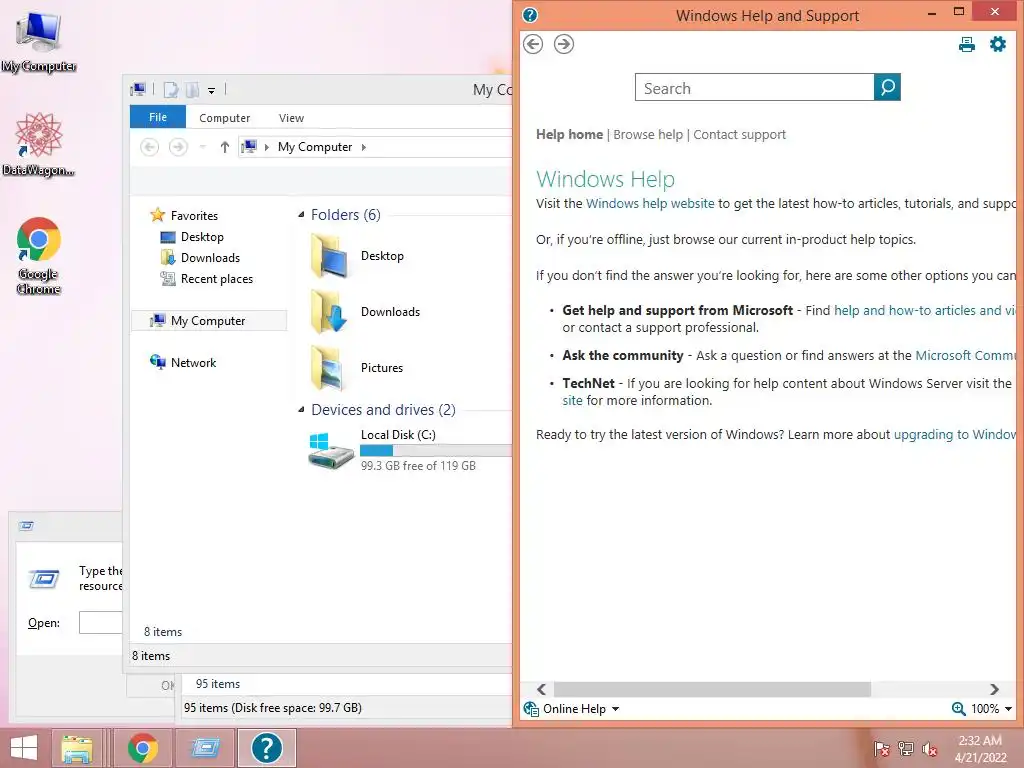Select the Downloads folder icon

(330, 312)
